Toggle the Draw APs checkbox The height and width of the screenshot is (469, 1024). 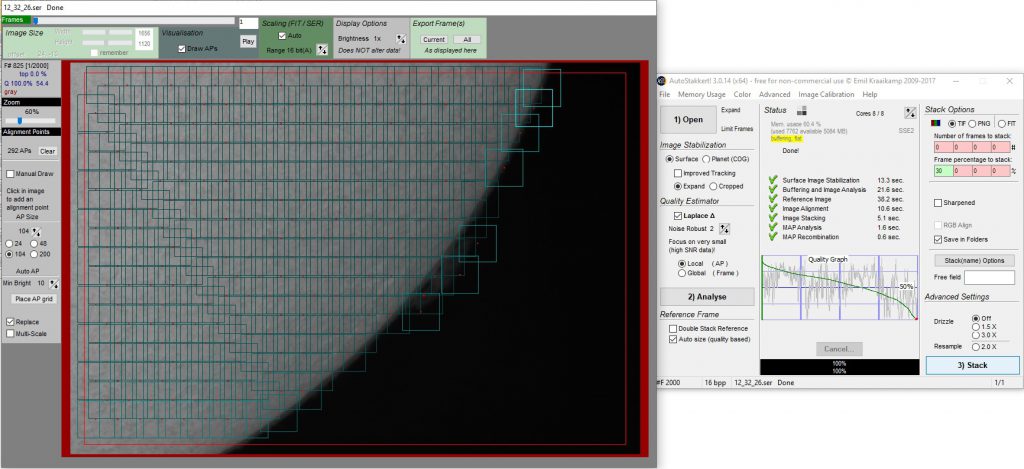(x=181, y=48)
